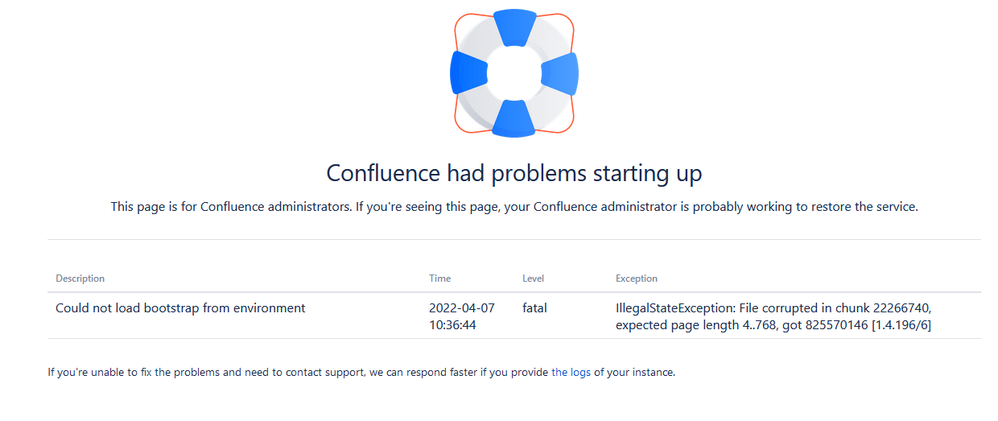Click the "Description" column header
The image size is (998, 421).
tap(80, 278)
